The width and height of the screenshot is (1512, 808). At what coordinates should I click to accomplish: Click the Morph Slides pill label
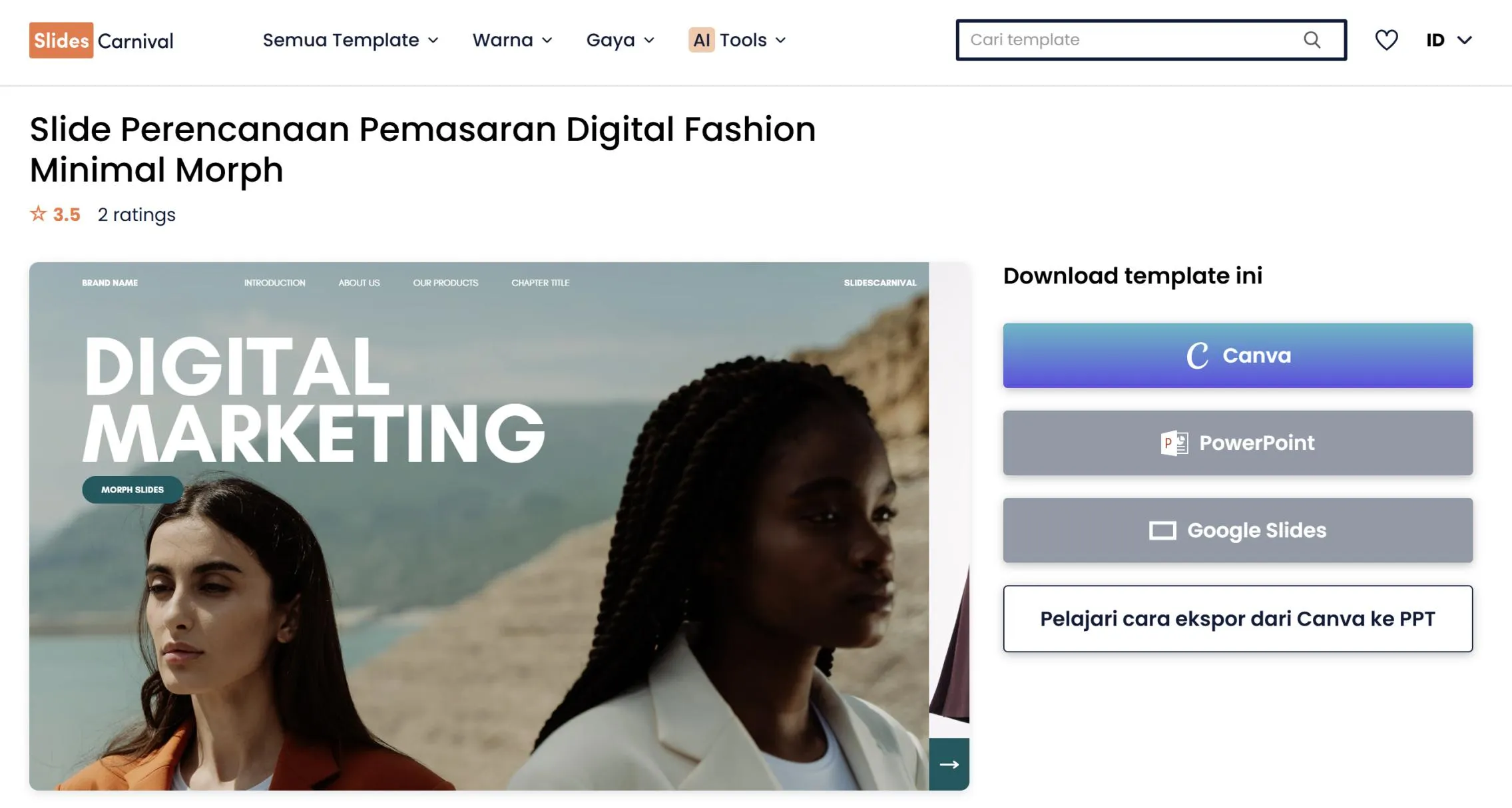(132, 490)
